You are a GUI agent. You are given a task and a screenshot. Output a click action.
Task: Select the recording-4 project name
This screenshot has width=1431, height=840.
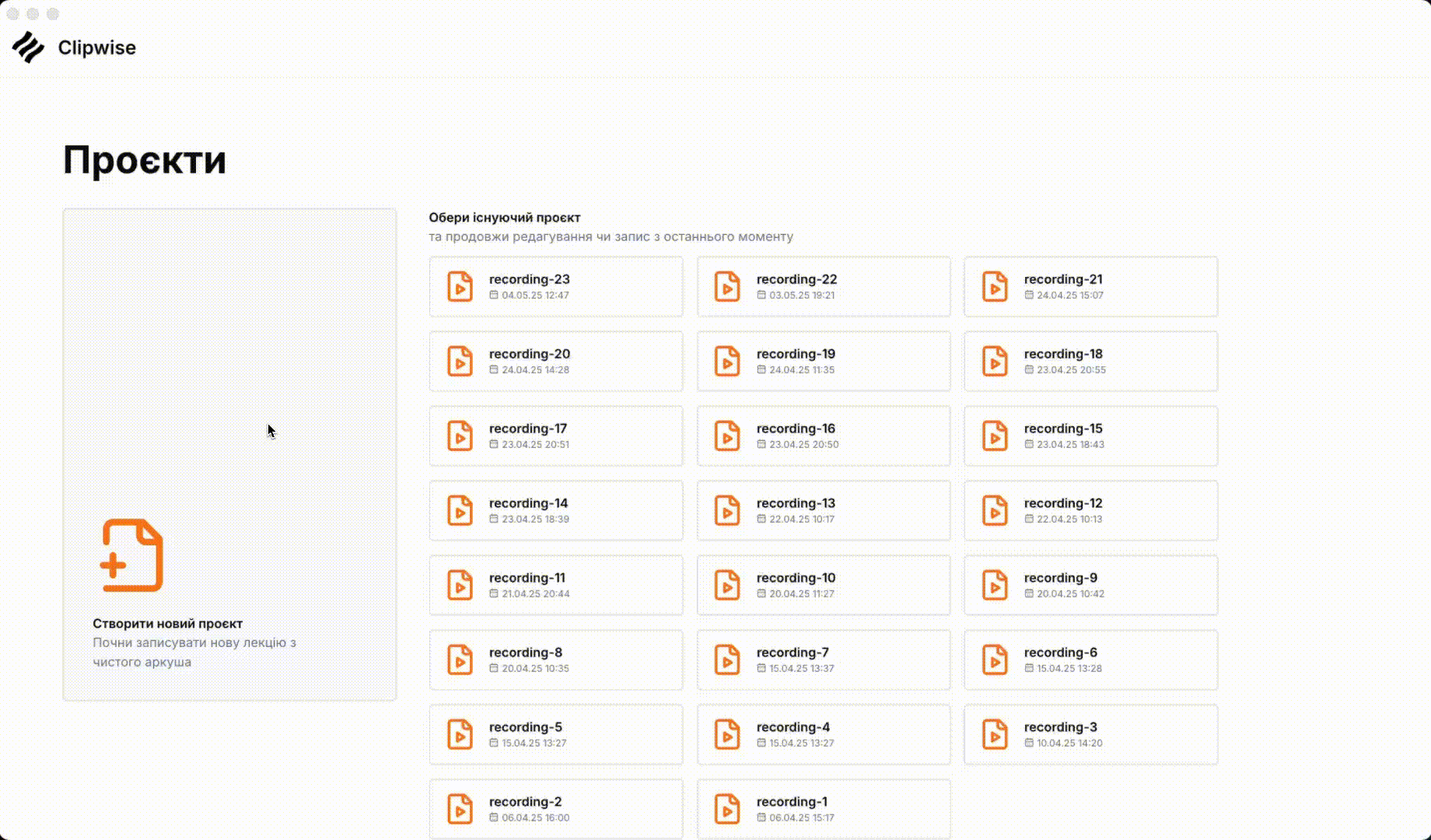(793, 727)
